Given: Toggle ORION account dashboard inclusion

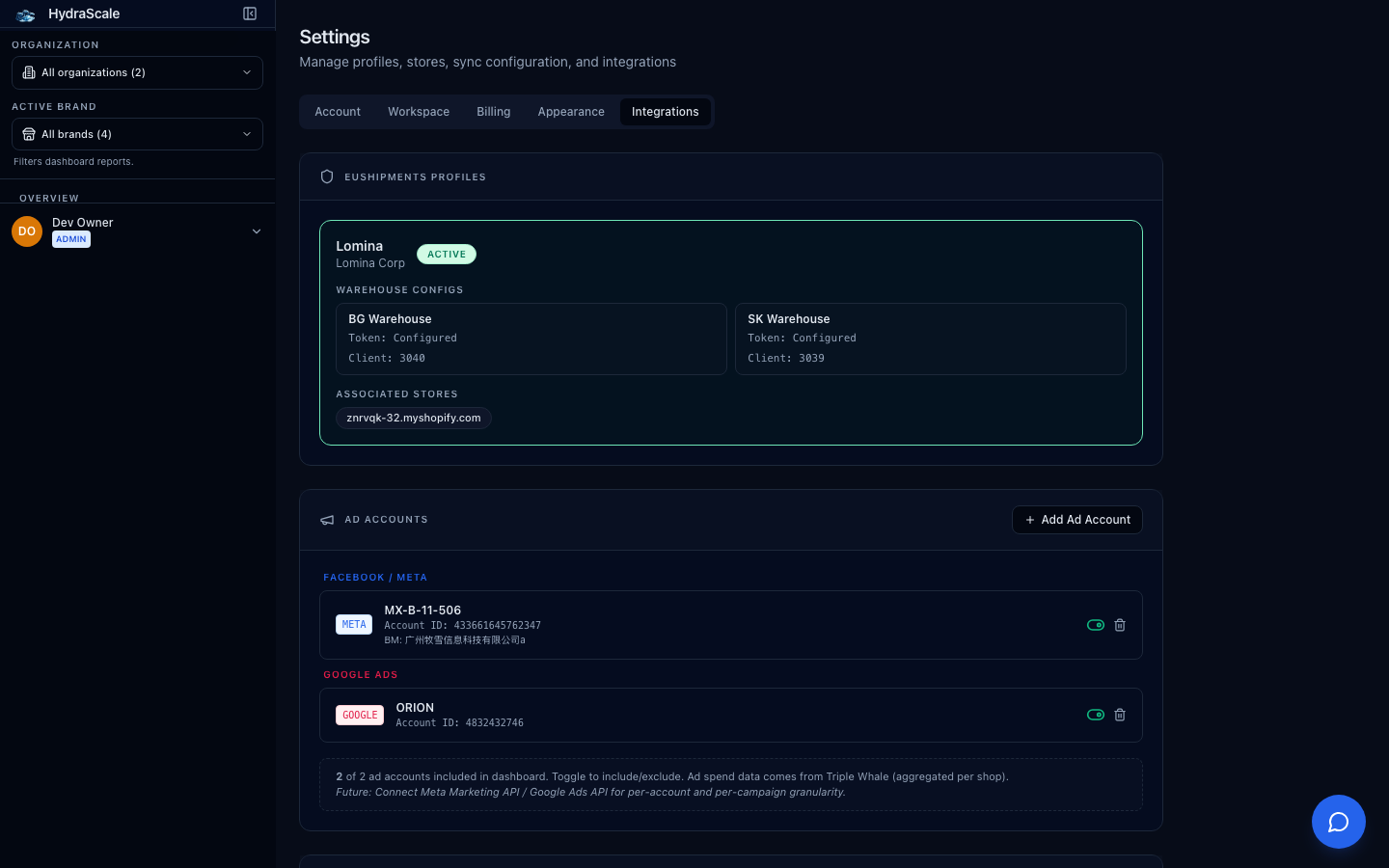Looking at the screenshot, I should pos(1096,715).
